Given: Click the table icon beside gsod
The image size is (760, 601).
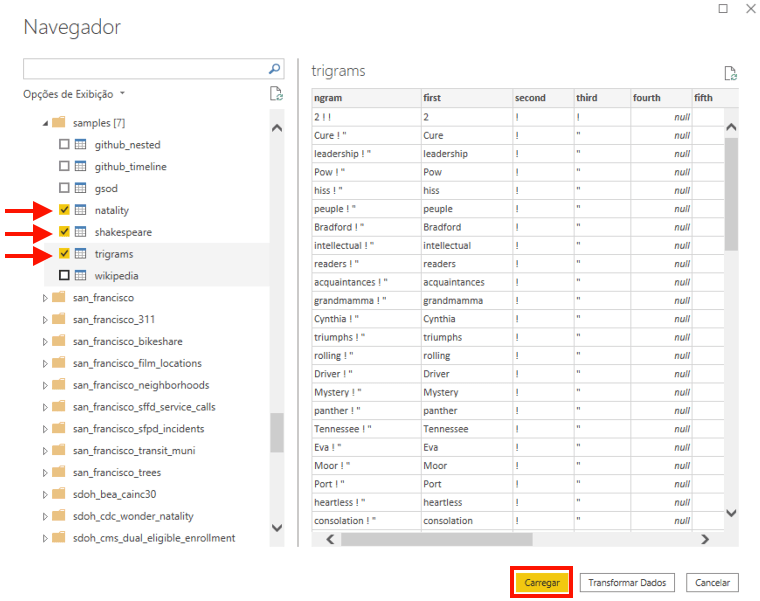Looking at the screenshot, I should 81,188.
